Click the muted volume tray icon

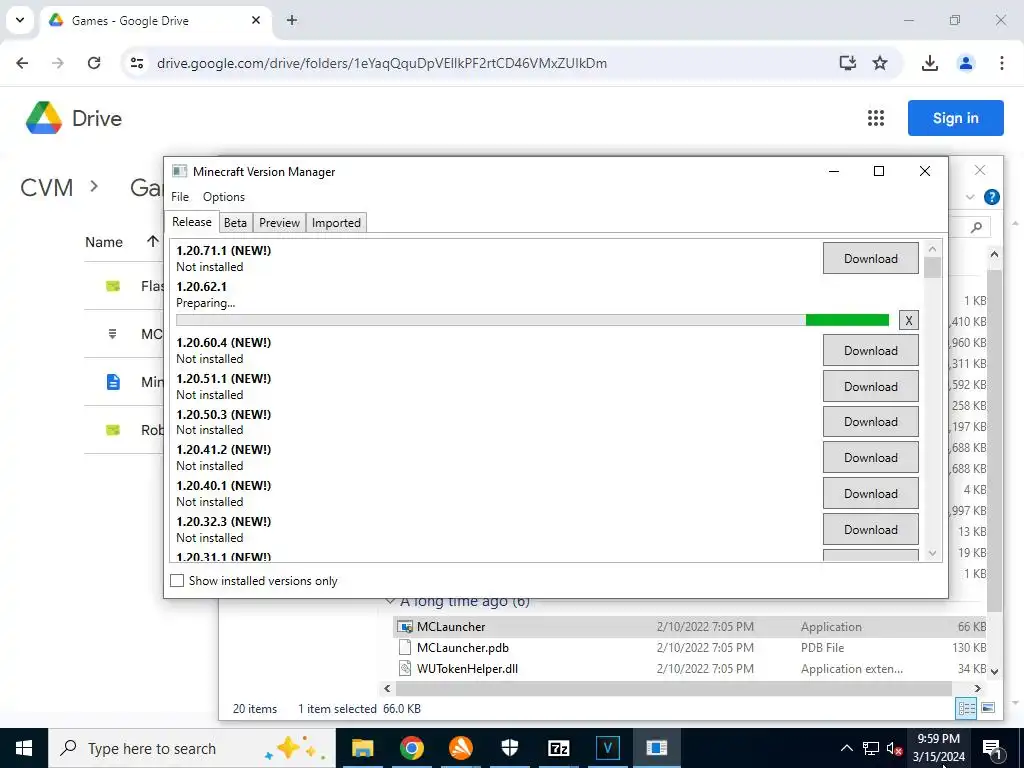pos(894,748)
